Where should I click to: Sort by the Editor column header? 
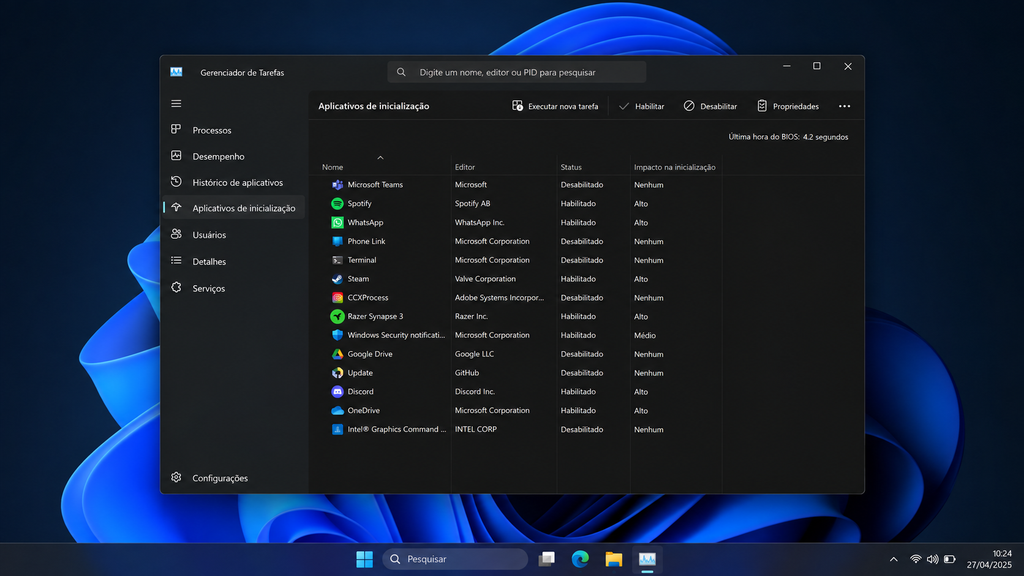pos(465,167)
